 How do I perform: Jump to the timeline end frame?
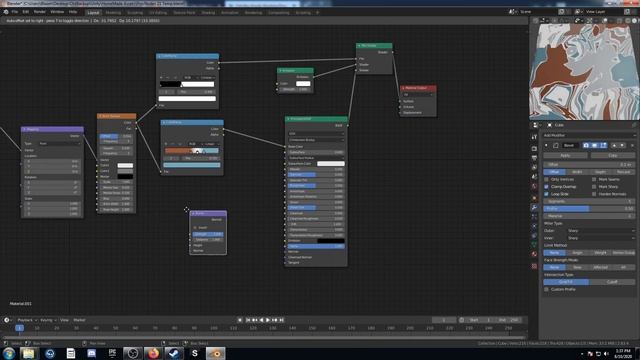[282, 320]
